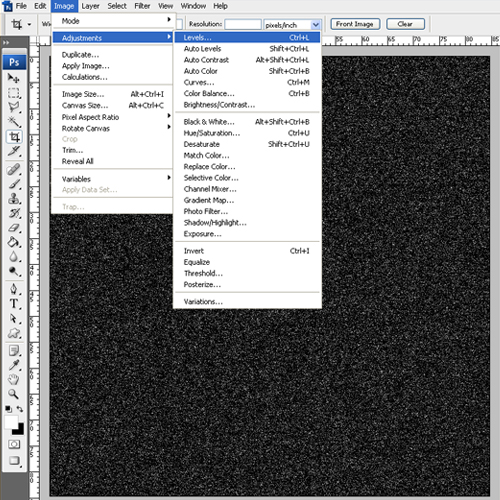Choose Duplicate... menu item
This screenshot has width=500, height=500.
(112, 55)
